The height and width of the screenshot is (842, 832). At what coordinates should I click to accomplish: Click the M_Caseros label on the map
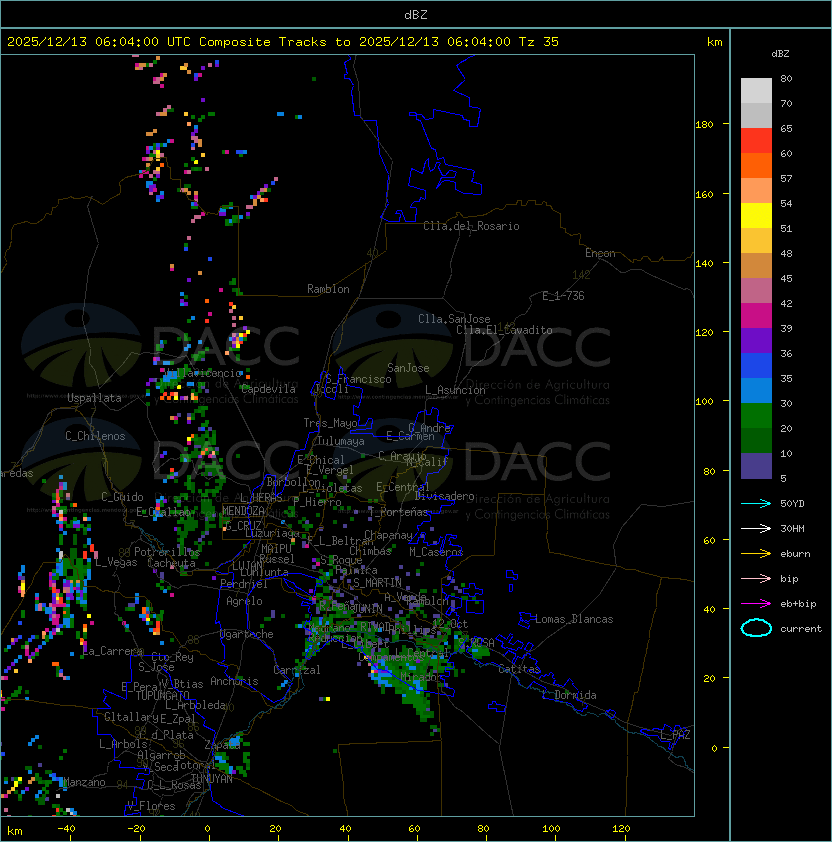pyautogui.click(x=436, y=552)
